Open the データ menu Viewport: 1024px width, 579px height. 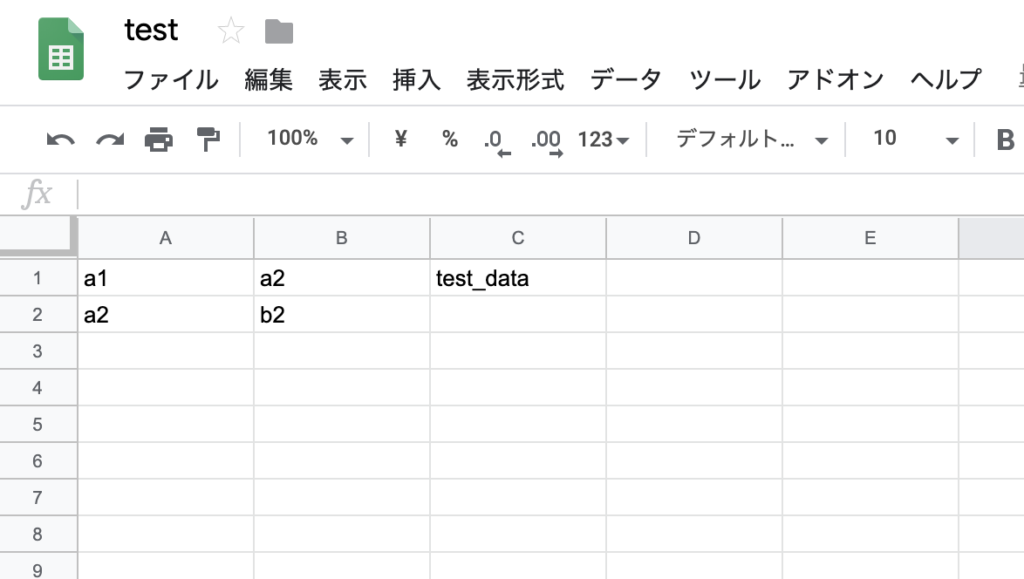[625, 80]
